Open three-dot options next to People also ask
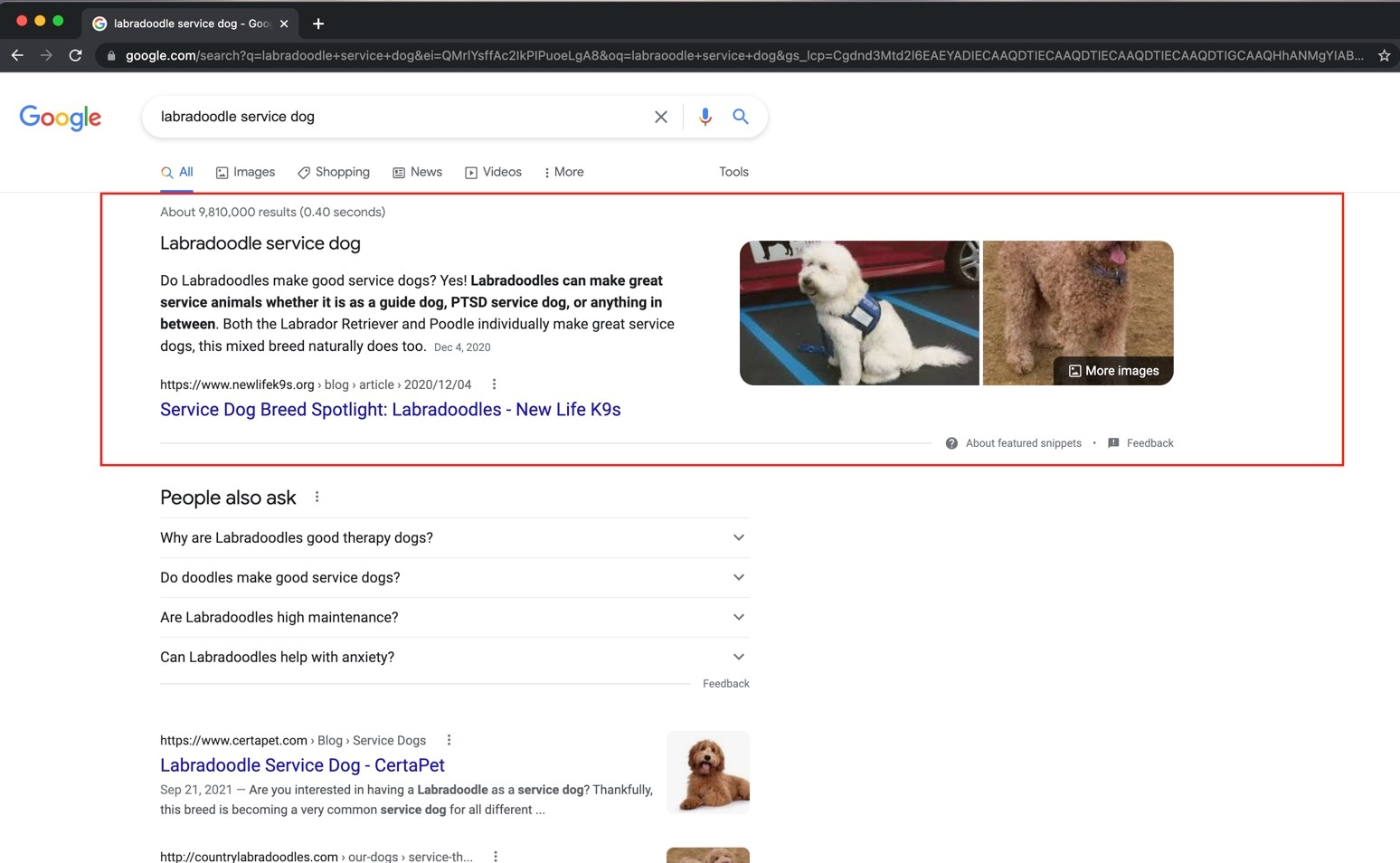 (317, 497)
